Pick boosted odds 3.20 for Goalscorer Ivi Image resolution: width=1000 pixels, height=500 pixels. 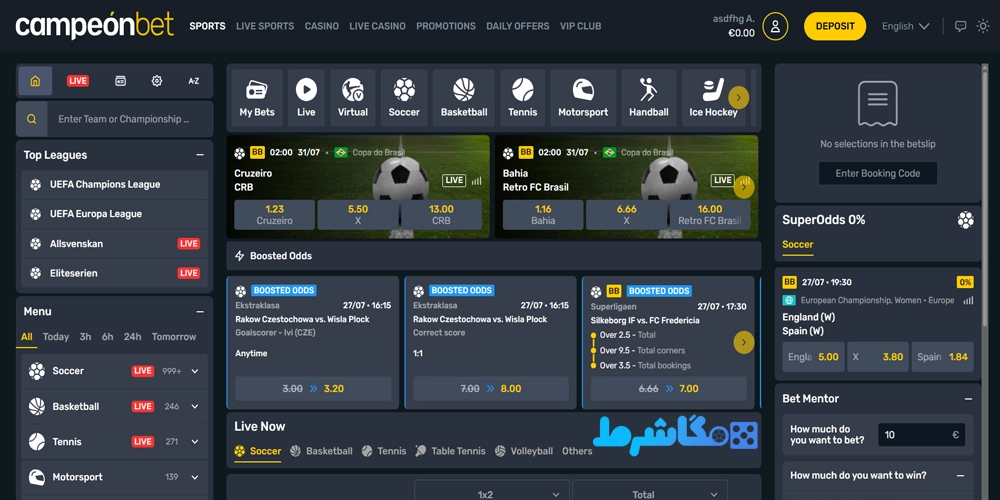coord(313,388)
